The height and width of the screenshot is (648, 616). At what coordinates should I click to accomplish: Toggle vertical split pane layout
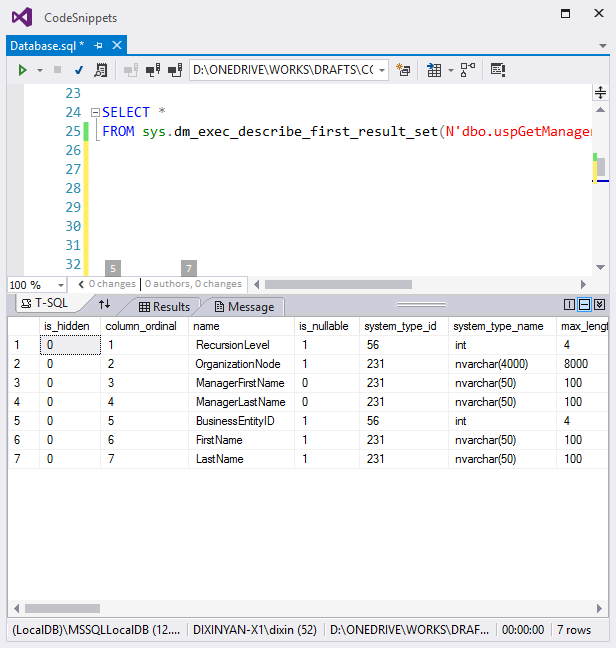pos(569,305)
